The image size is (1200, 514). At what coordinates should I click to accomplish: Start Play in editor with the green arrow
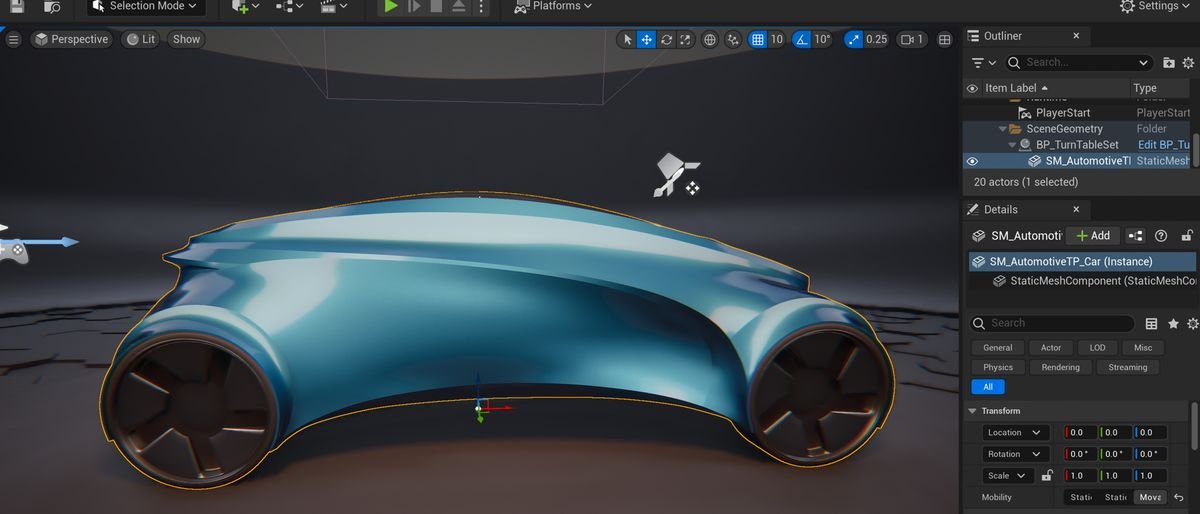391,6
